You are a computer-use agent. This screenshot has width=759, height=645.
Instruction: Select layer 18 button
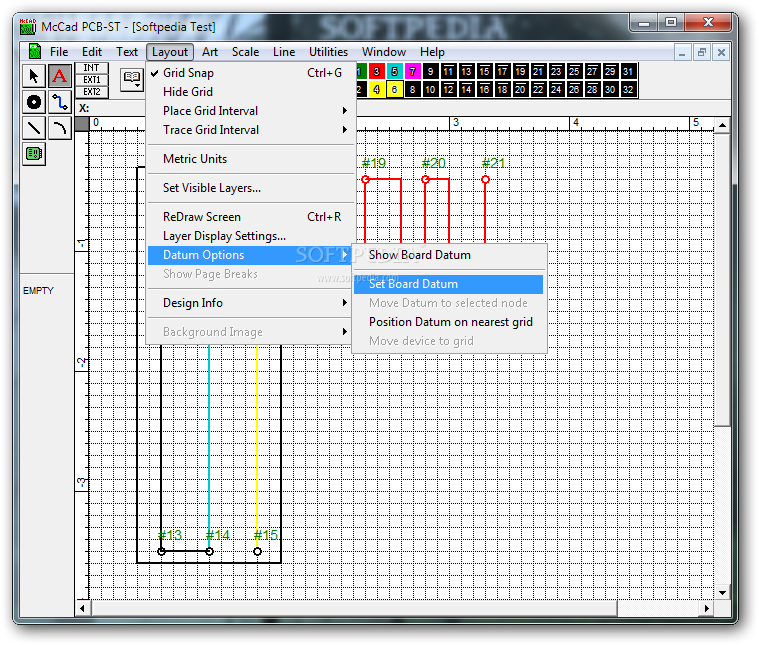coord(502,90)
